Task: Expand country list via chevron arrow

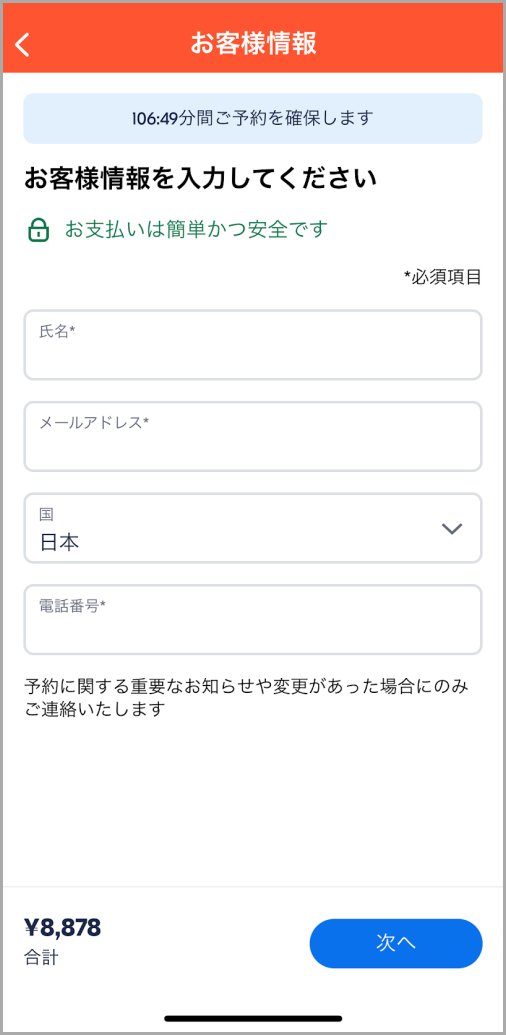Action: tap(451, 528)
